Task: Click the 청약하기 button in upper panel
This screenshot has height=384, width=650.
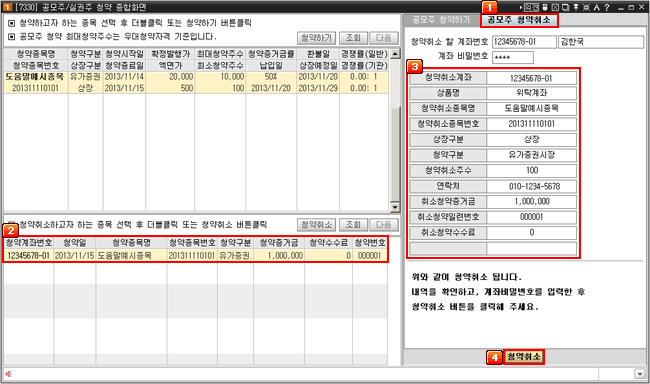Action: pyautogui.click(x=316, y=38)
